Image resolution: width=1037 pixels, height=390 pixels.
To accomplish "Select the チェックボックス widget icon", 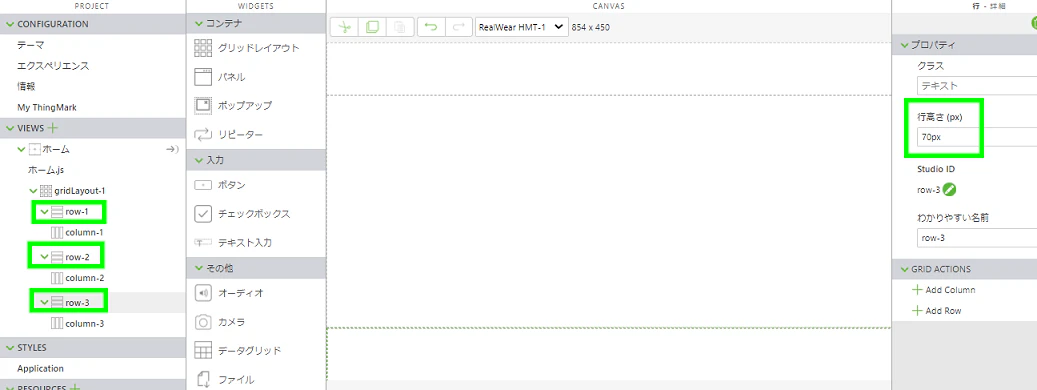I will pyautogui.click(x=202, y=214).
